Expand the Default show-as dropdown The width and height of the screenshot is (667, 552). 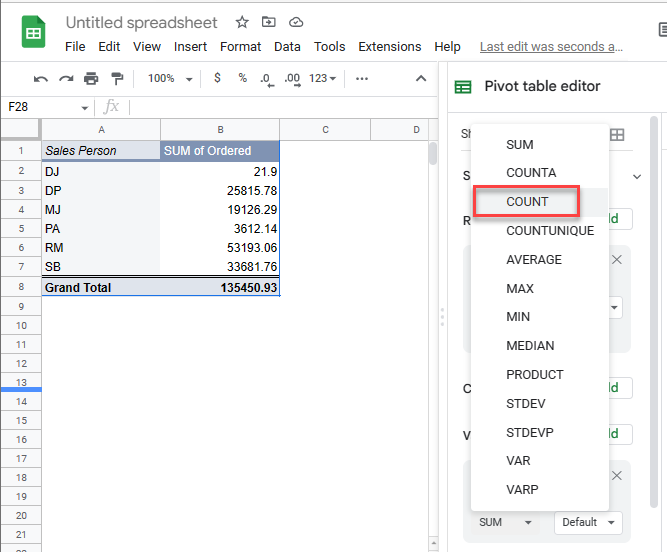pyautogui.click(x=588, y=522)
